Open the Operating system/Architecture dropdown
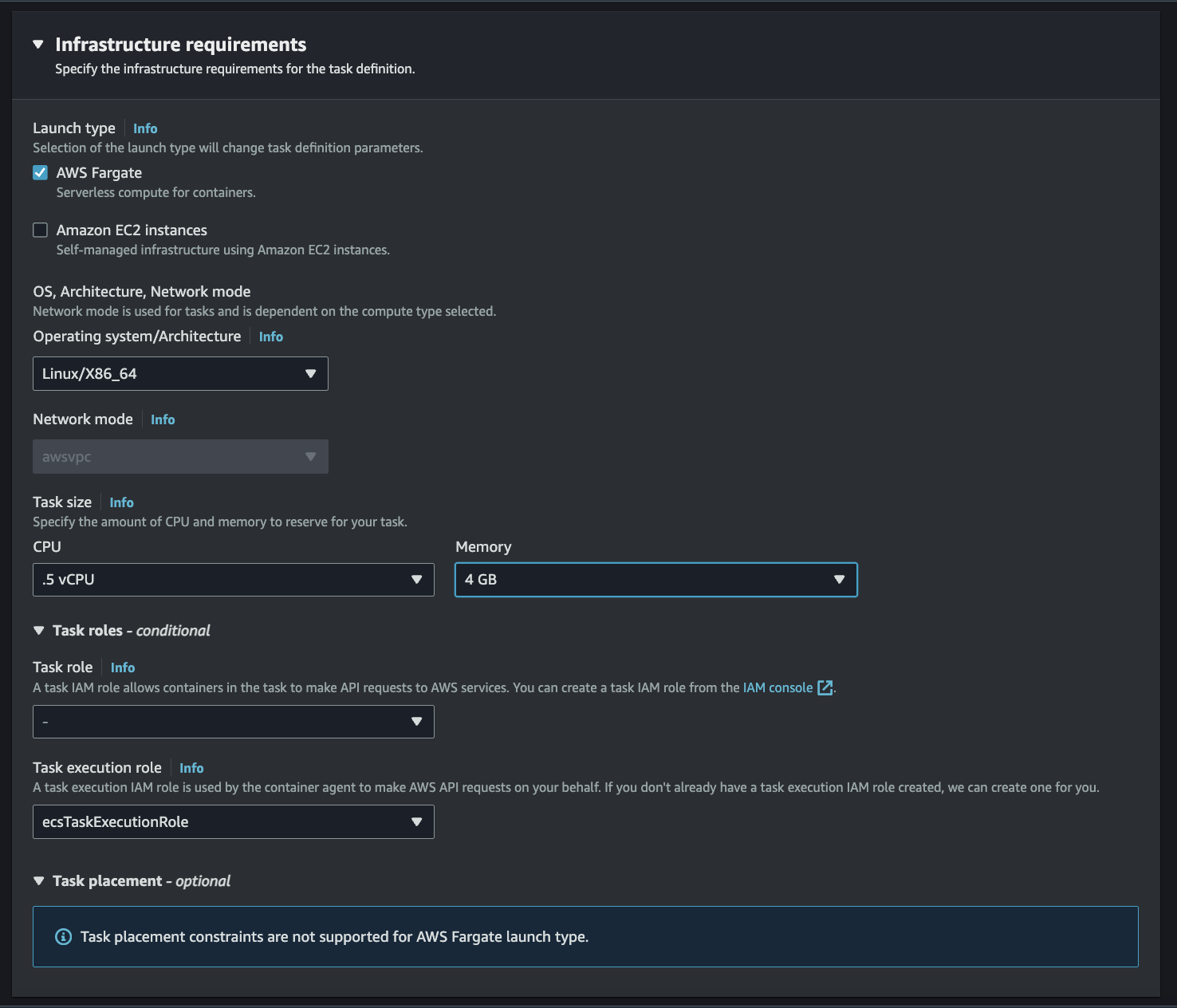The width and height of the screenshot is (1177, 1008). tap(180, 373)
